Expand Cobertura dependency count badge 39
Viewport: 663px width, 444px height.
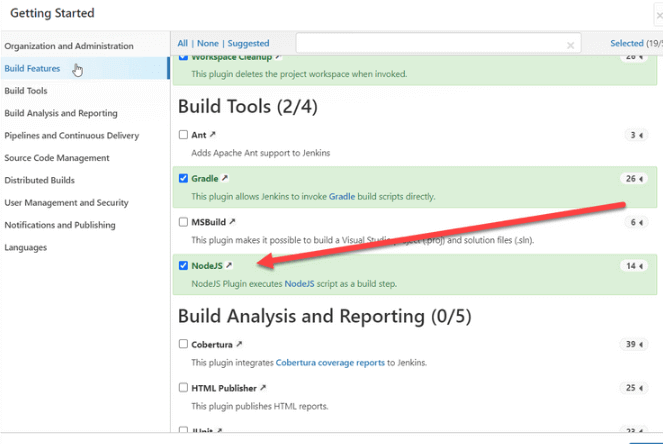pyautogui.click(x=634, y=344)
